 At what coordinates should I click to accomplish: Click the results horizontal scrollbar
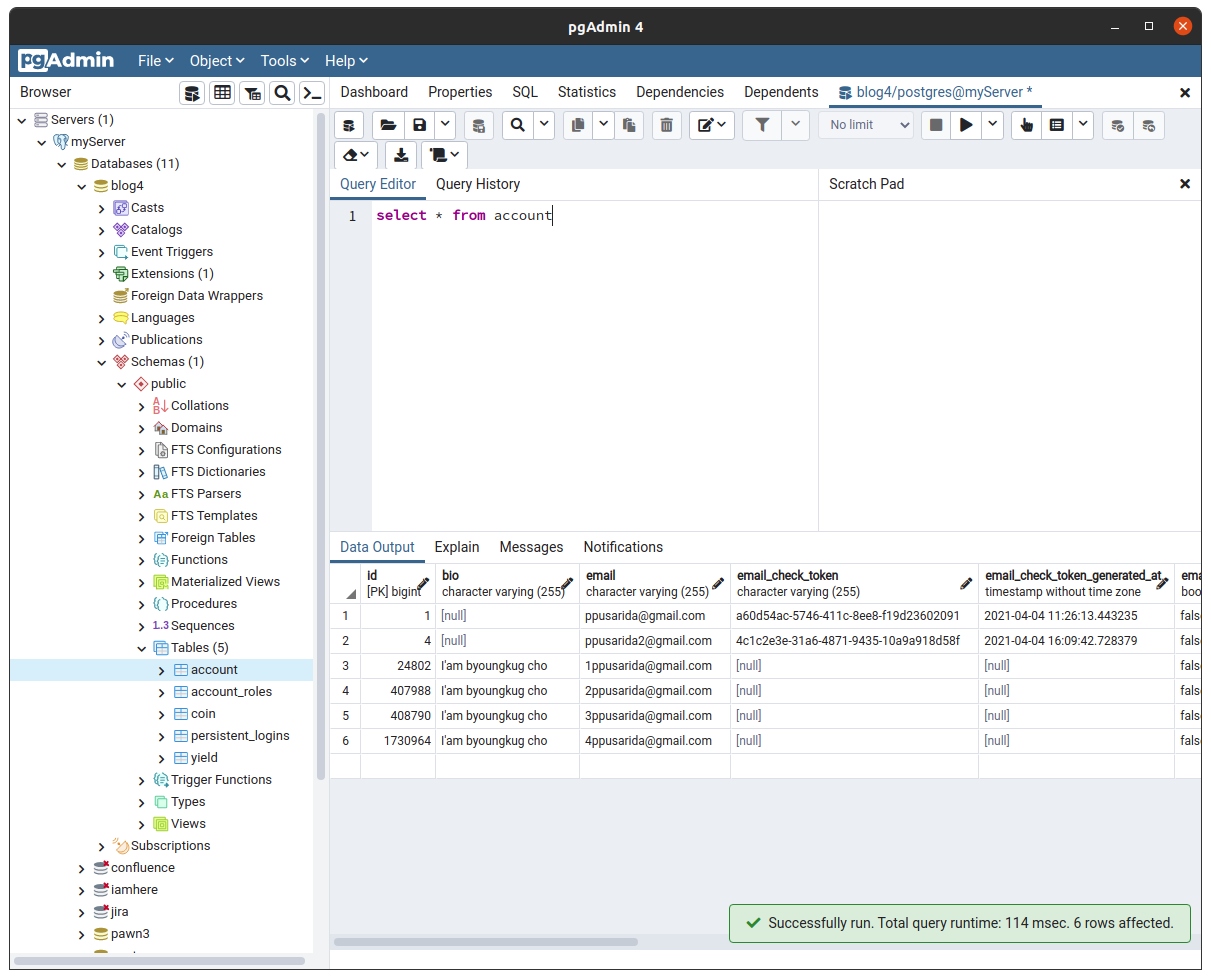[x=486, y=942]
